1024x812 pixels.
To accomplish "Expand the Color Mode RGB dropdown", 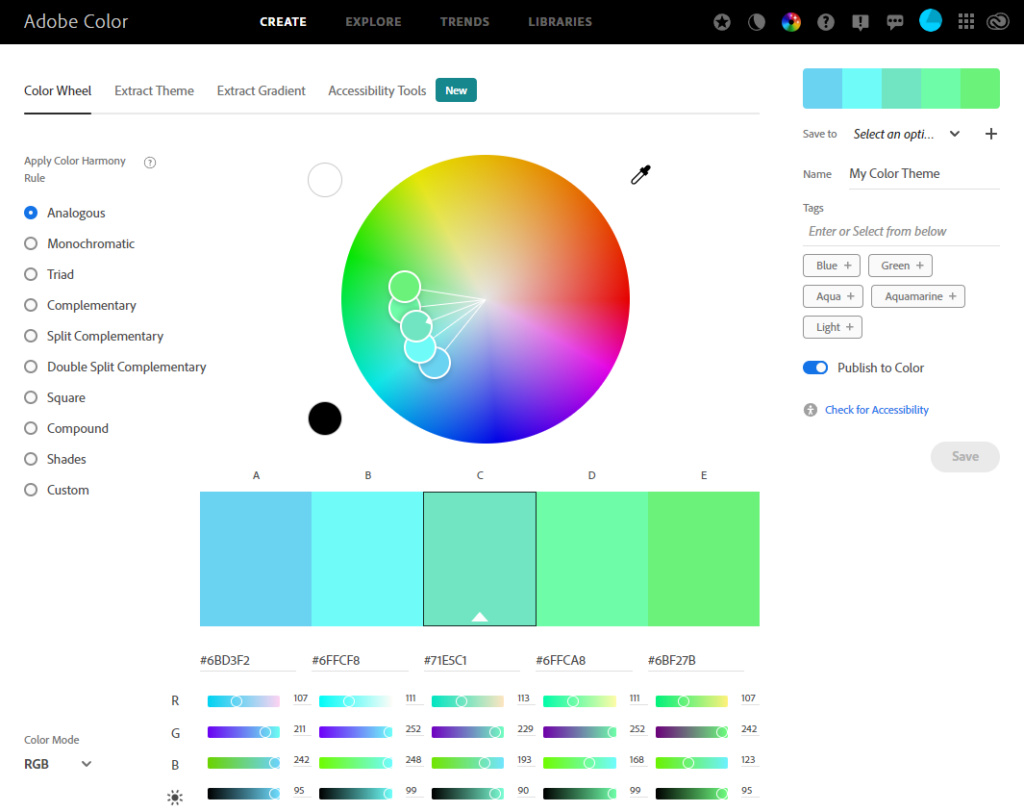I will tap(58, 764).
